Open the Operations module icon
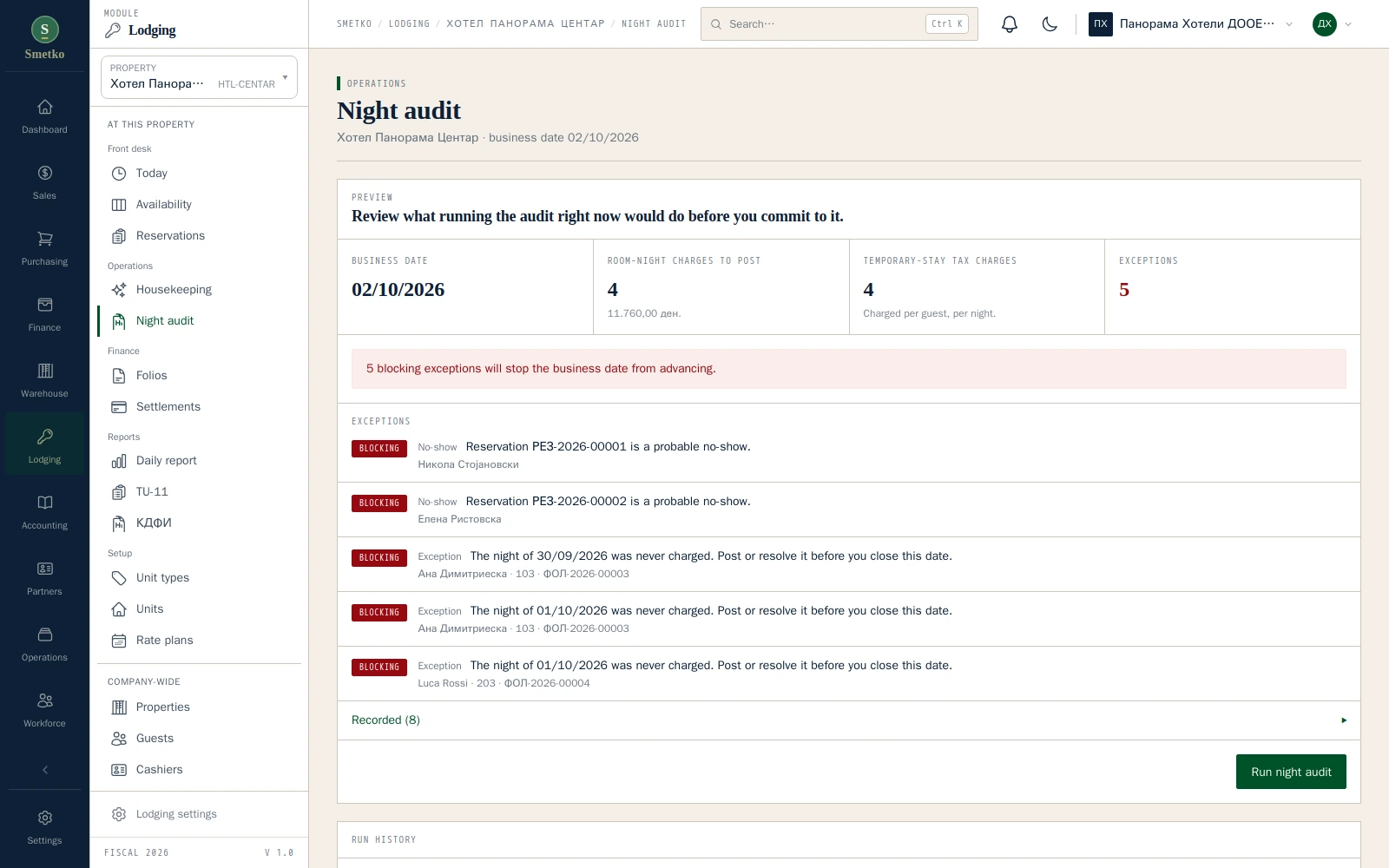Screen dimensions: 1389x868 (x=44, y=645)
